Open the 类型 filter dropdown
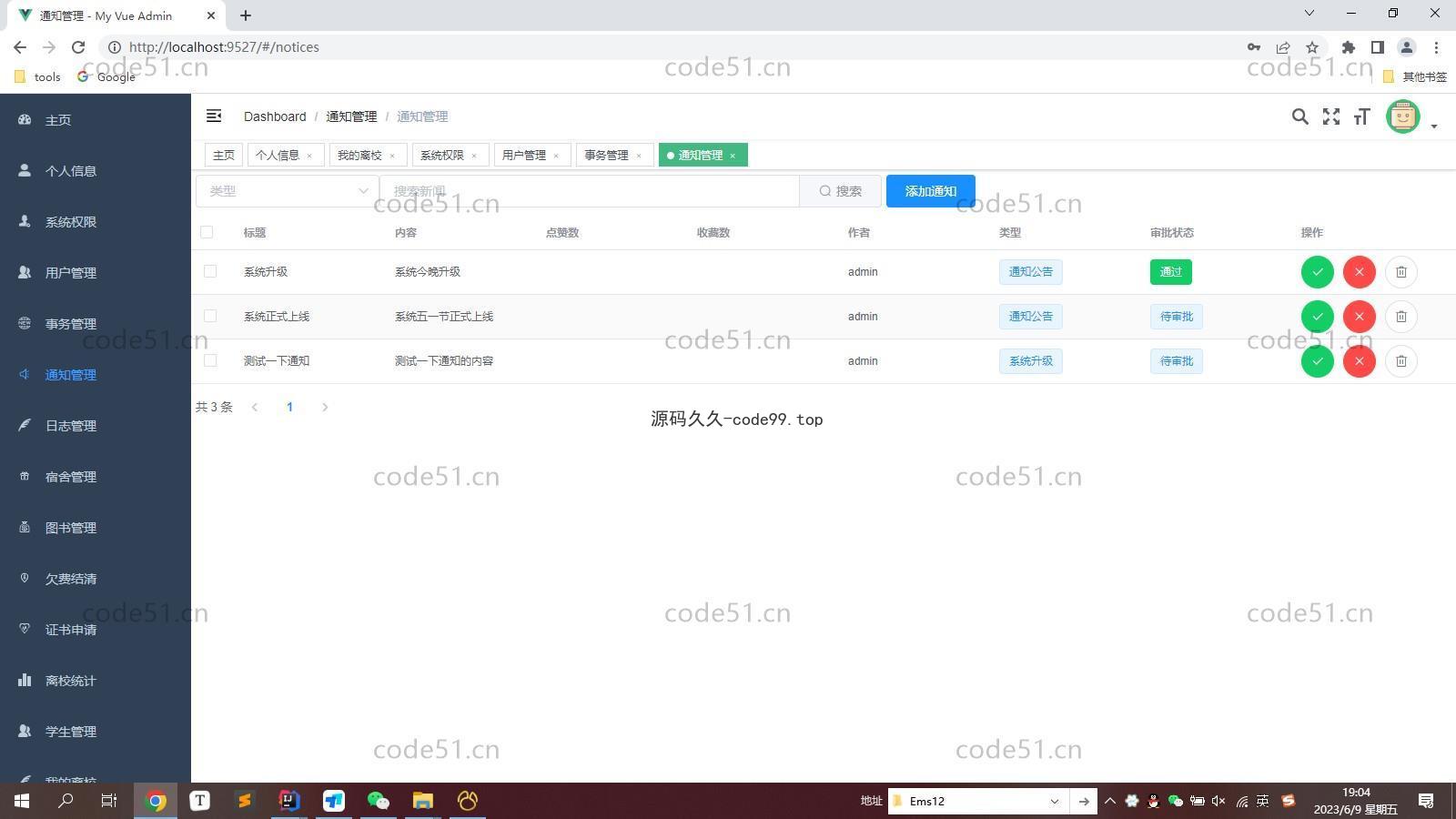 (x=288, y=191)
